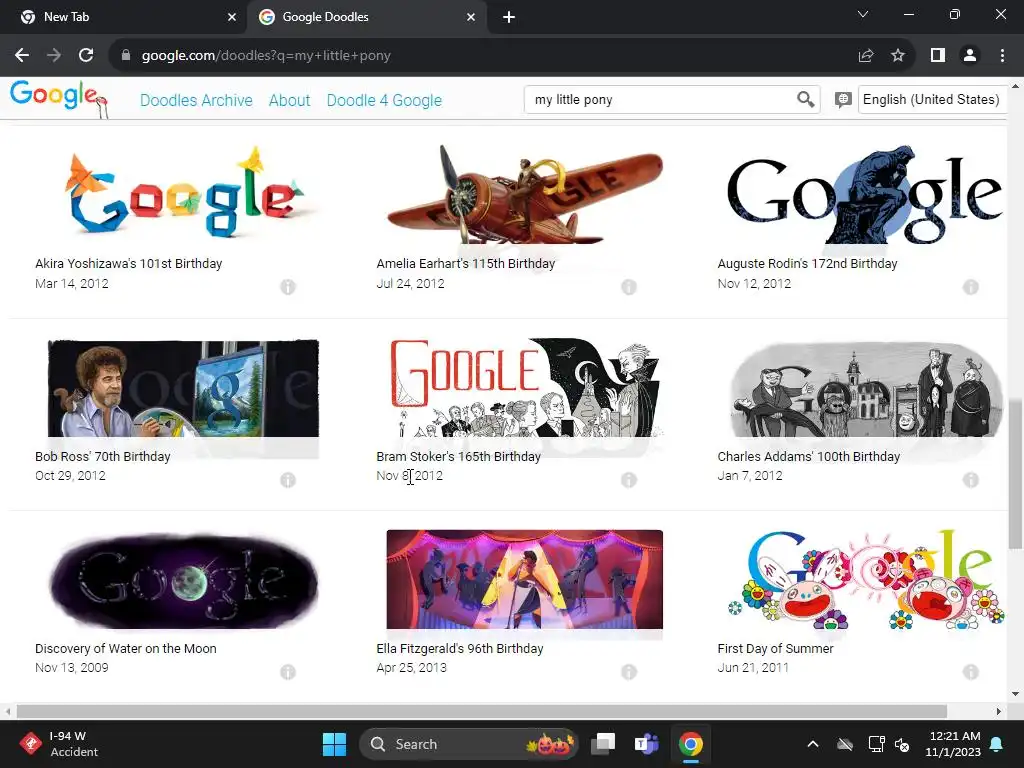Click the jazz stage doodle image
The width and height of the screenshot is (1024, 768).
click(524, 579)
